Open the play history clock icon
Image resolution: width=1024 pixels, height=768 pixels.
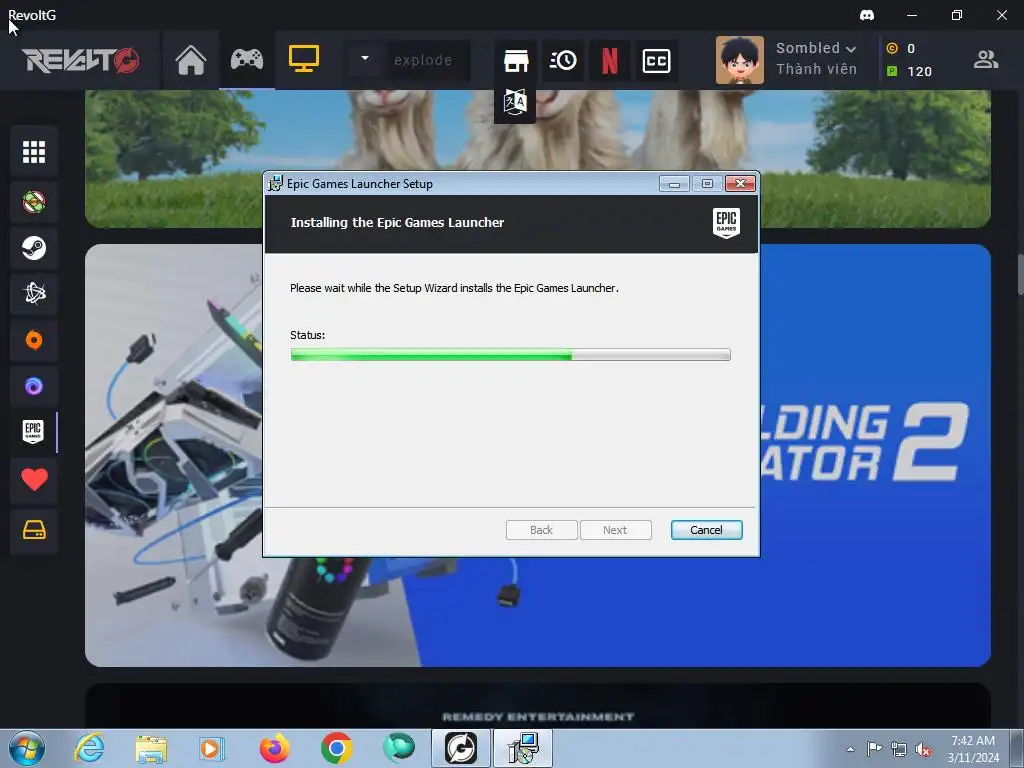tap(563, 61)
